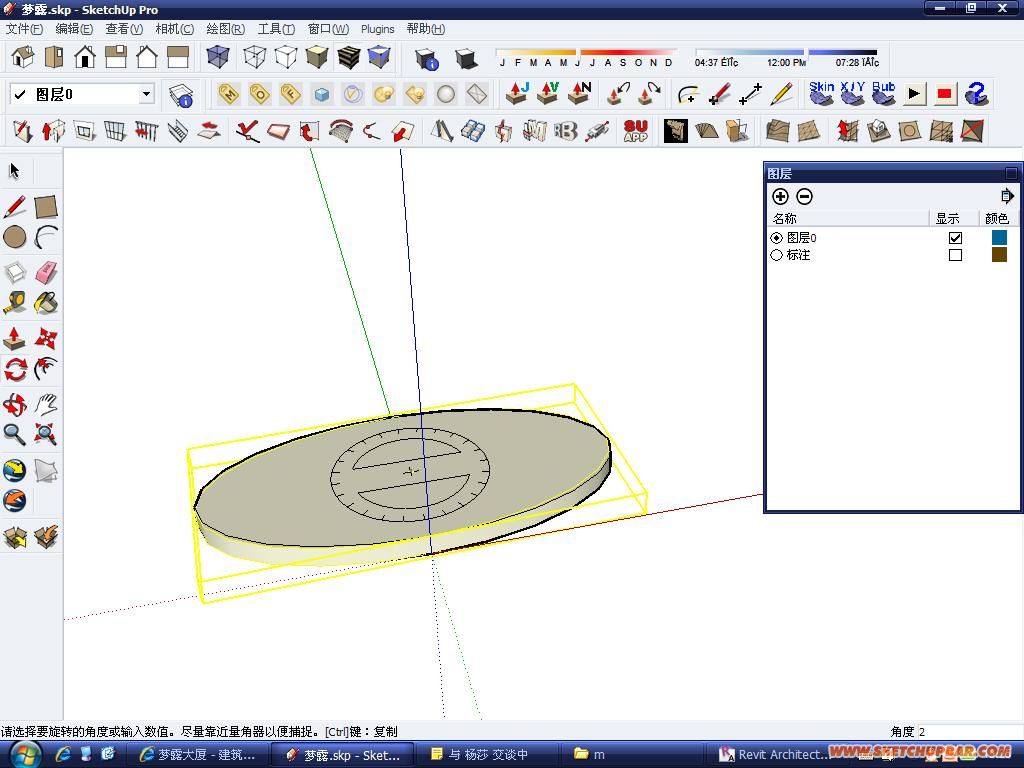
Task: Switch to Revit Architecture taskbar window
Action: click(x=774, y=755)
